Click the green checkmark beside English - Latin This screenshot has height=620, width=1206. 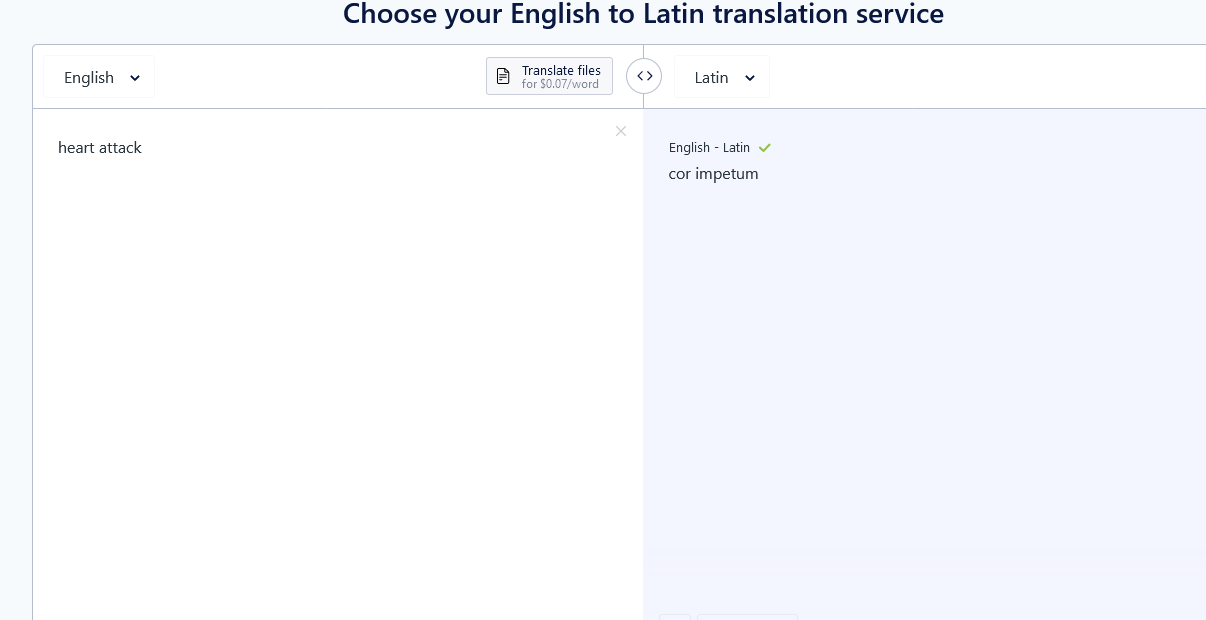tap(765, 148)
